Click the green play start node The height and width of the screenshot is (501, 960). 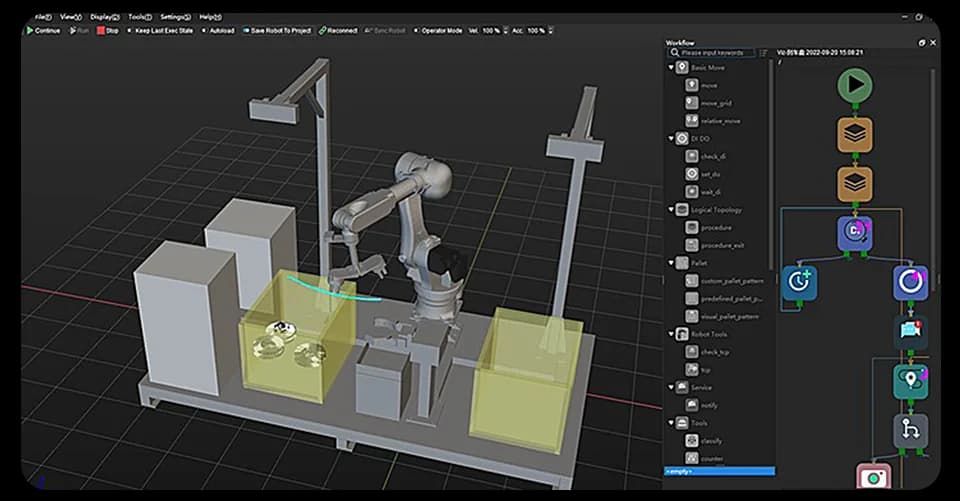point(855,85)
